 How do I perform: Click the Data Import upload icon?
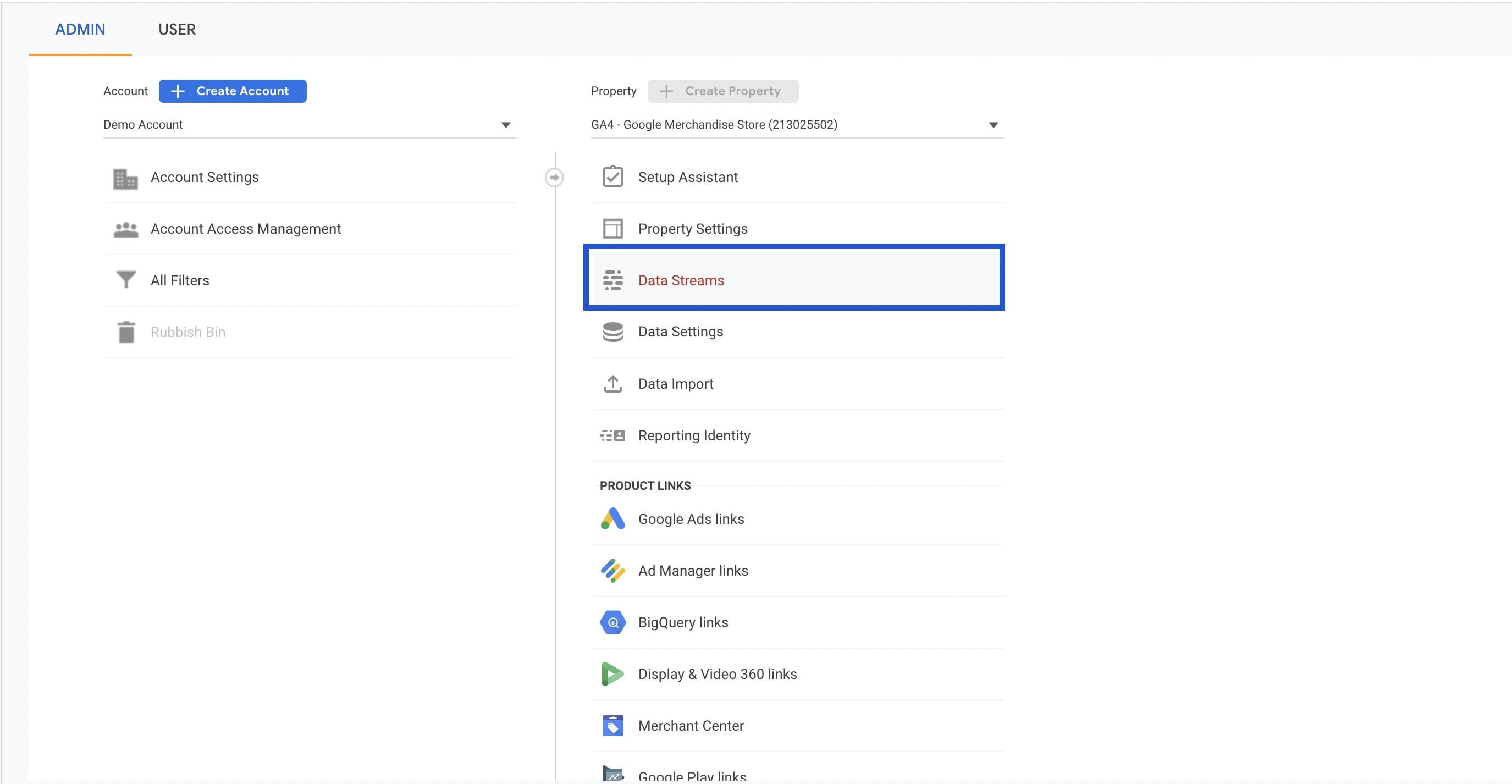tap(613, 384)
